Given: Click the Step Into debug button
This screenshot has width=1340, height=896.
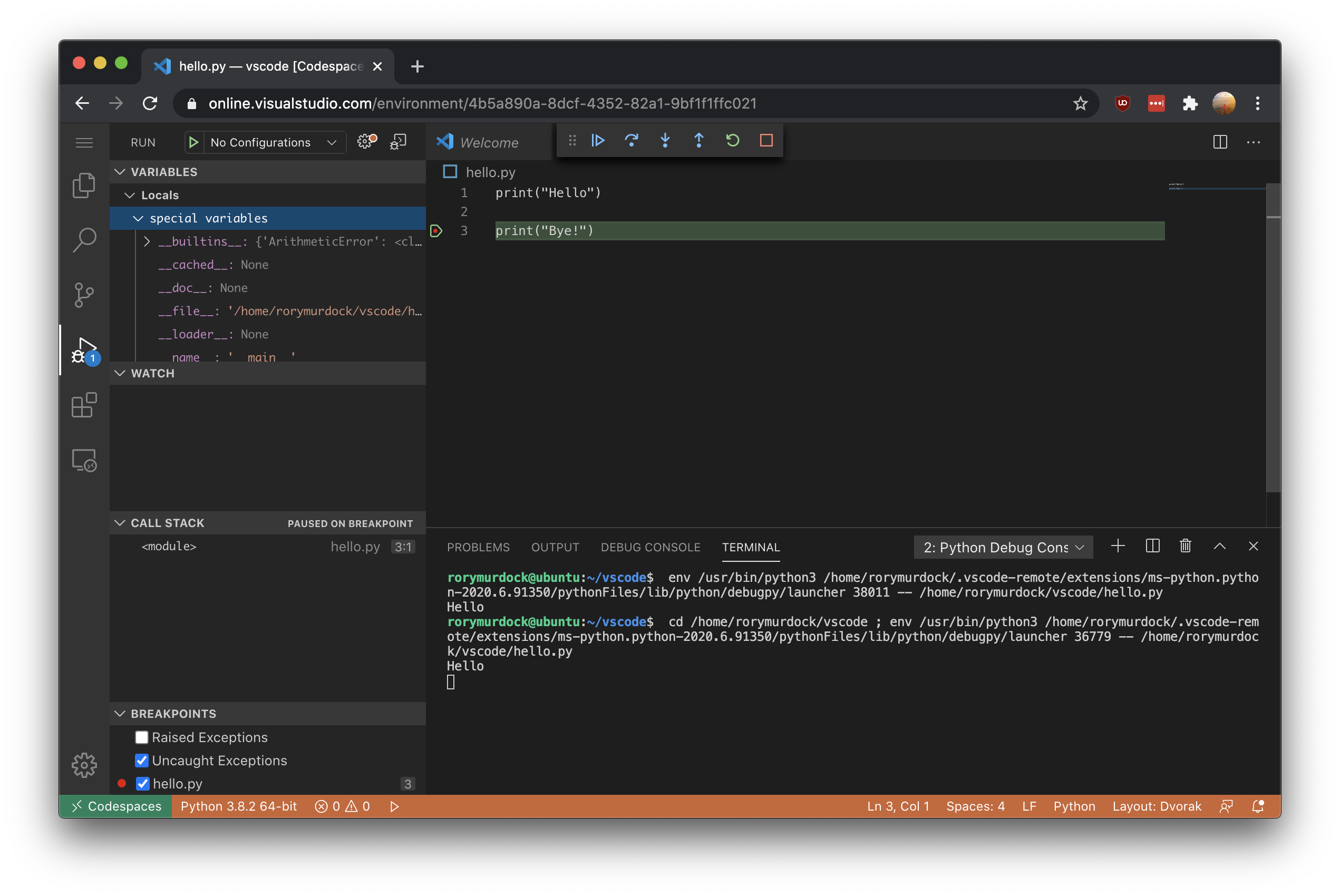Looking at the screenshot, I should point(665,140).
